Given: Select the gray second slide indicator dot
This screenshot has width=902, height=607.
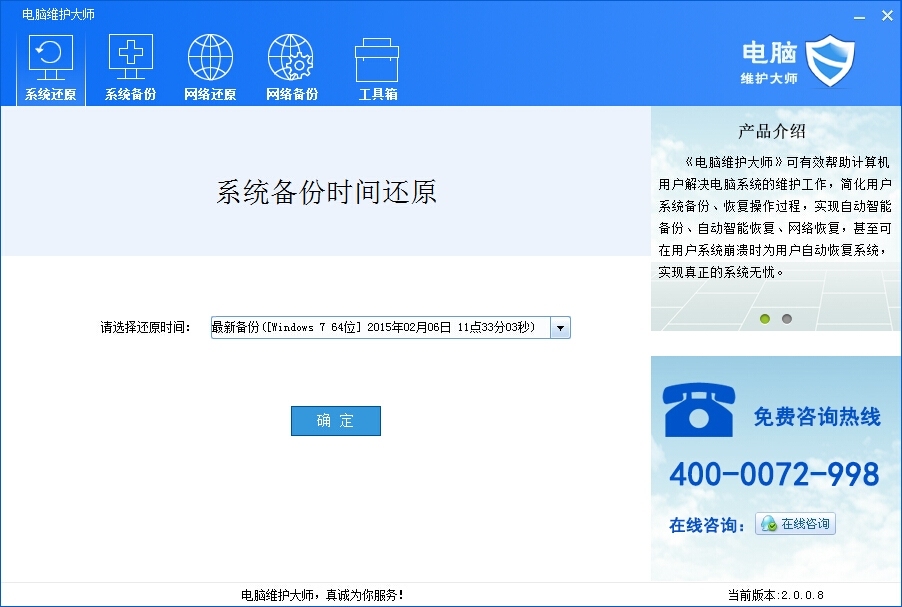Looking at the screenshot, I should [786, 319].
